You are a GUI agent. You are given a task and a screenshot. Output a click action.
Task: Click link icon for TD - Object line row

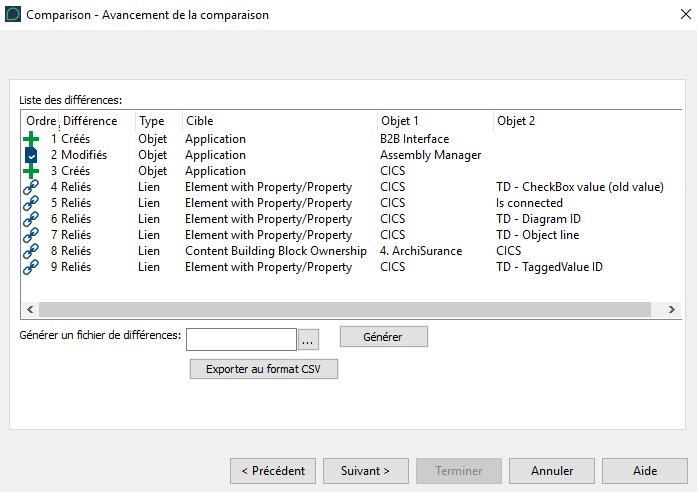pyautogui.click(x=31, y=235)
